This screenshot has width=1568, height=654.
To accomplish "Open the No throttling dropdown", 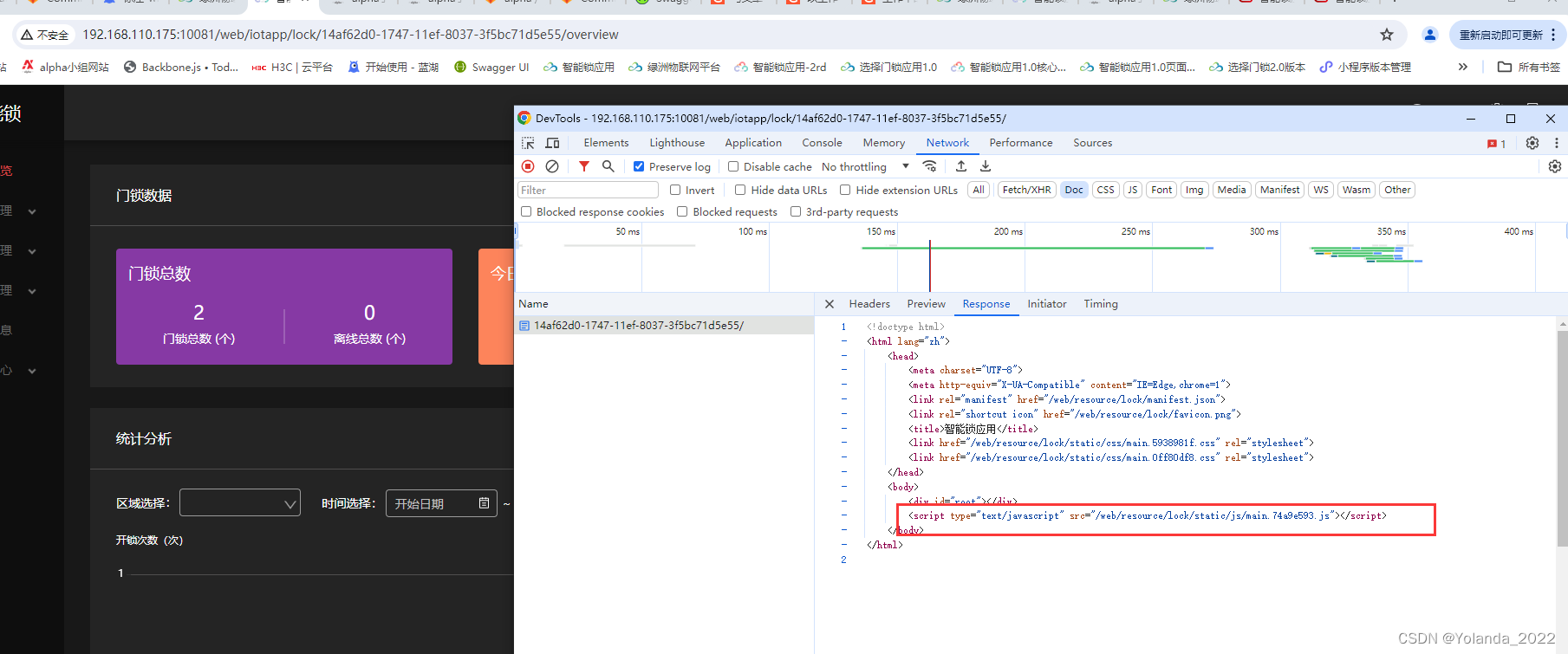I will coord(865,166).
